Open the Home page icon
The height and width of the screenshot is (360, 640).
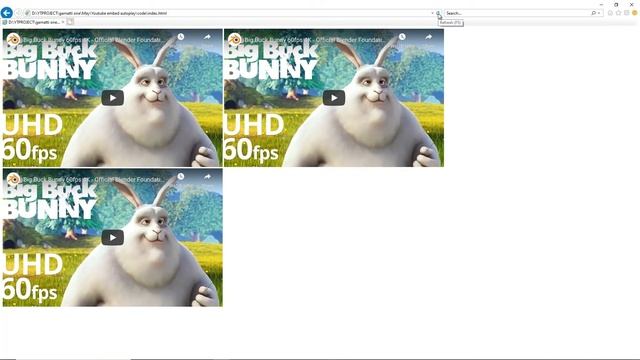tap(610, 13)
